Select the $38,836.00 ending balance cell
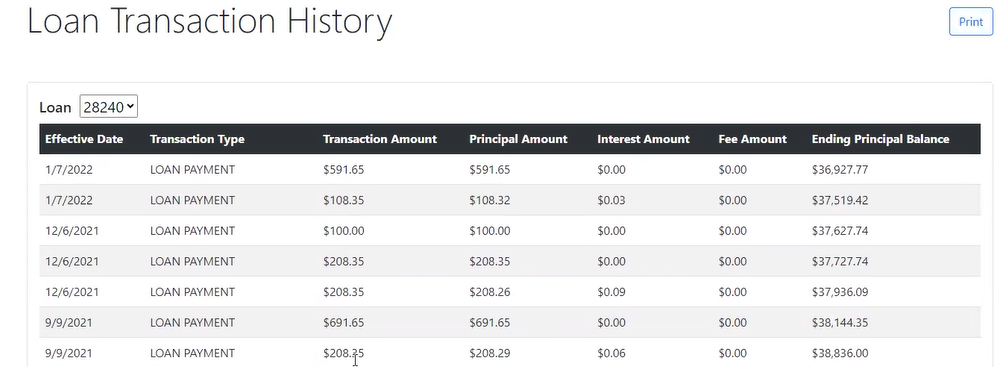 click(840, 353)
